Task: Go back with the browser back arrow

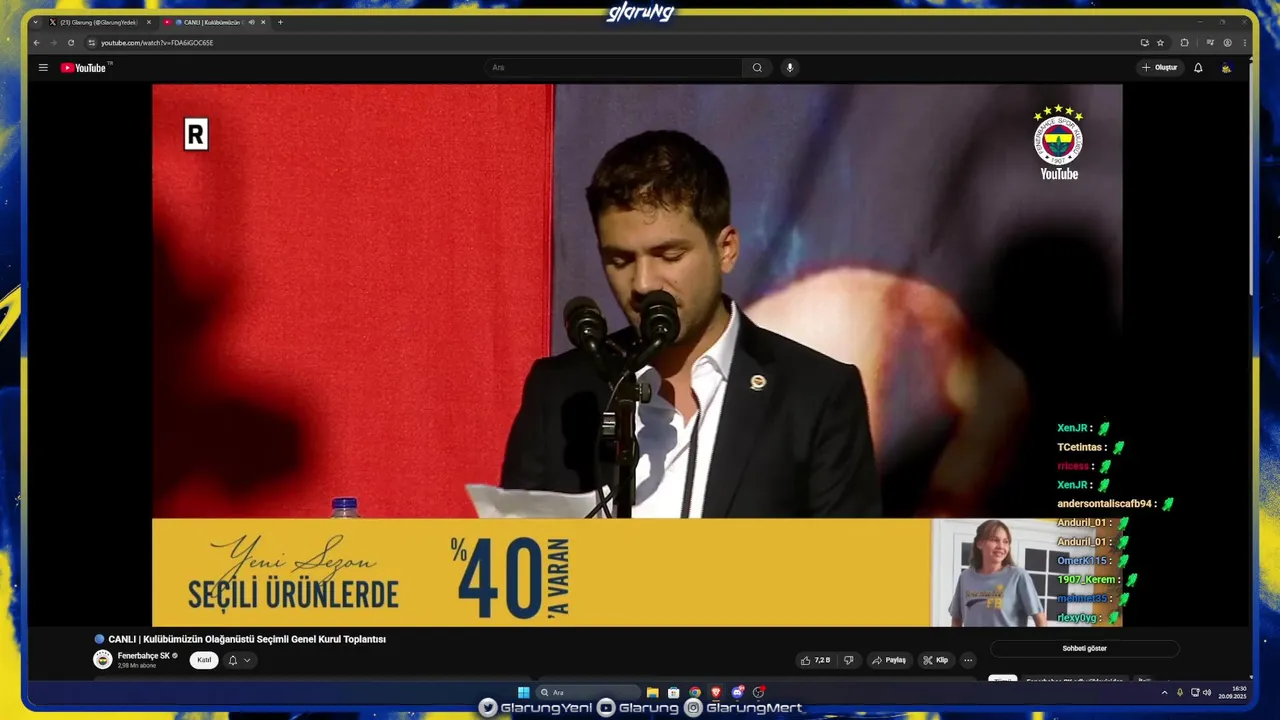Action: tap(37, 43)
